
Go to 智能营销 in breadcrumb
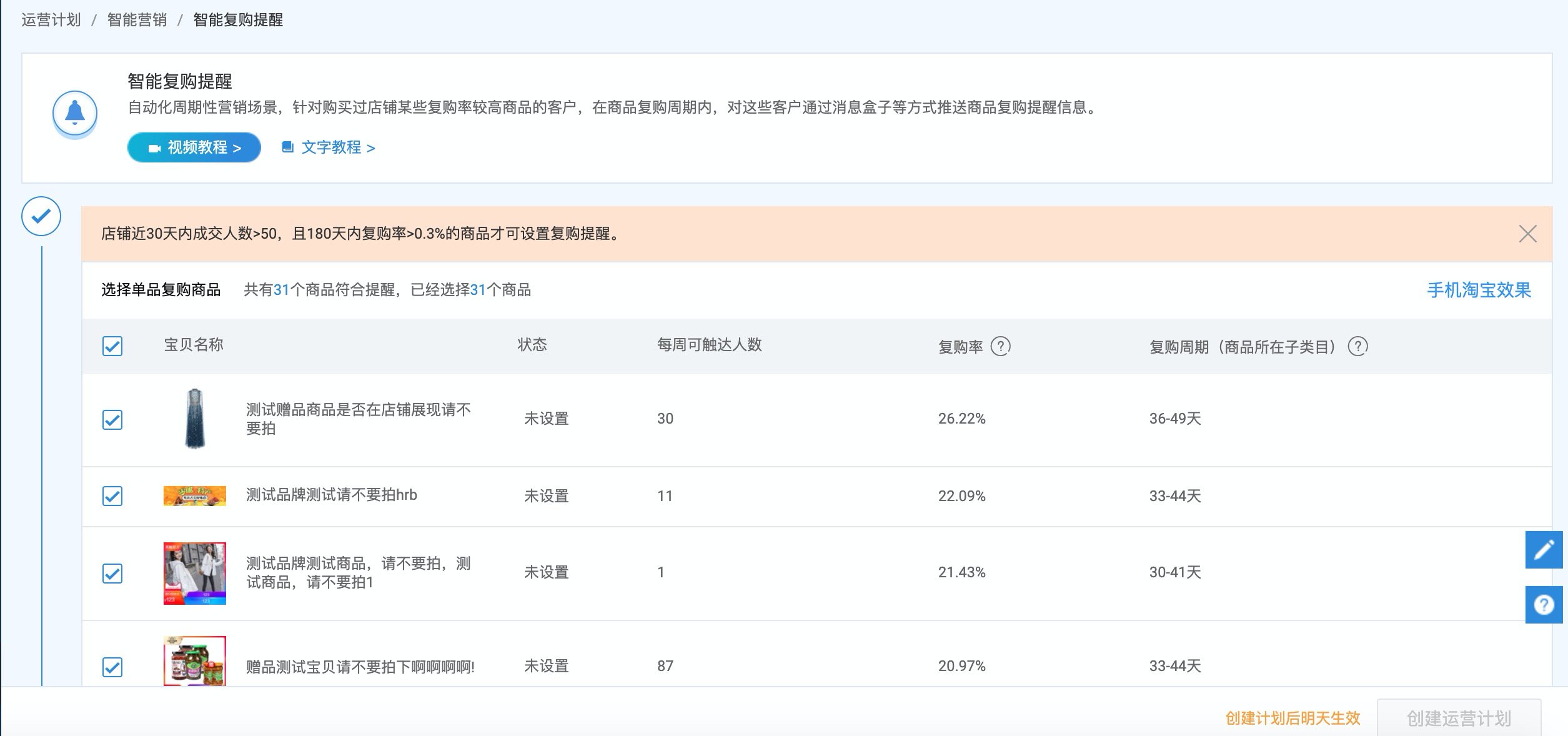(137, 20)
